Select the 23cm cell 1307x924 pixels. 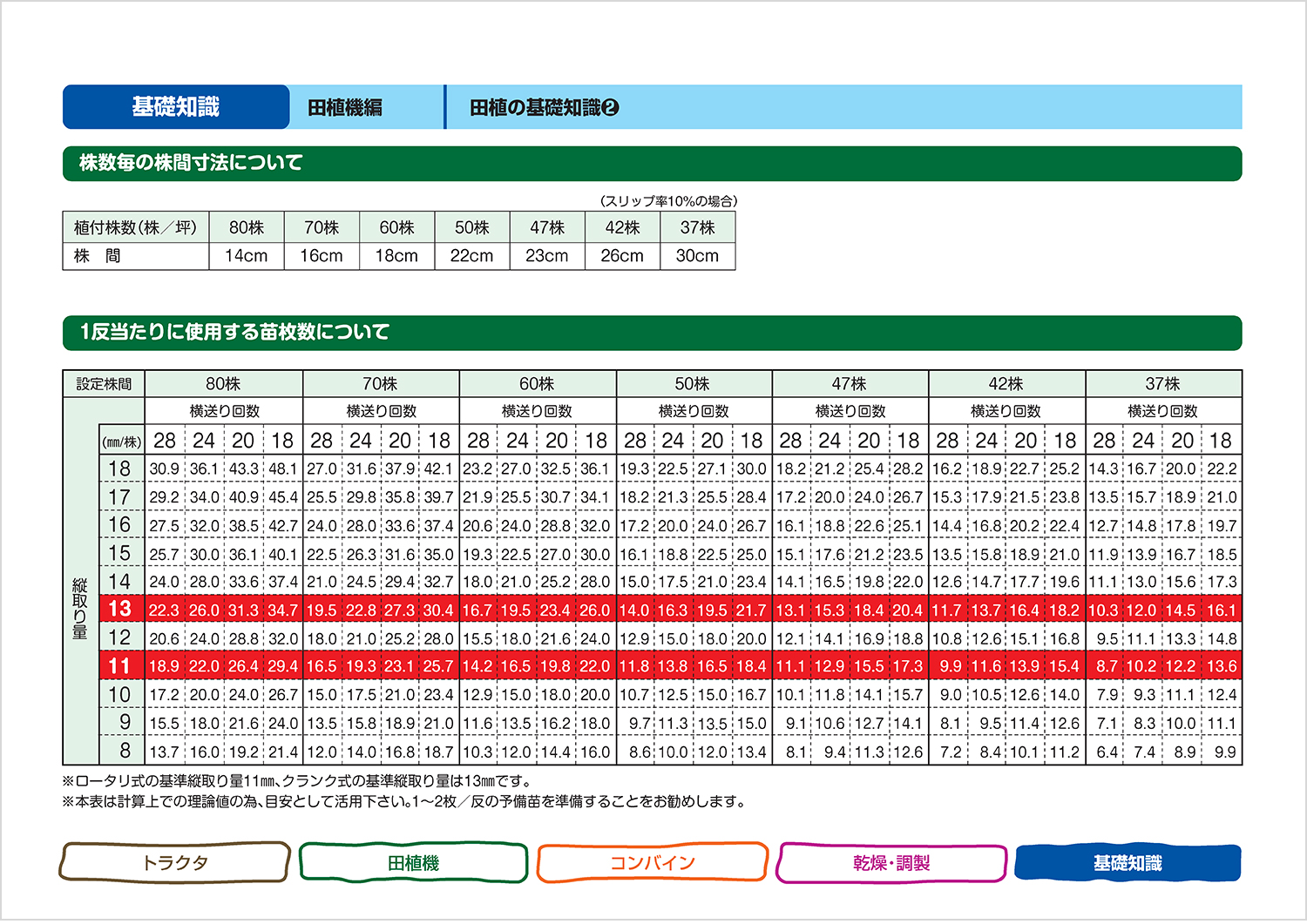point(547,256)
